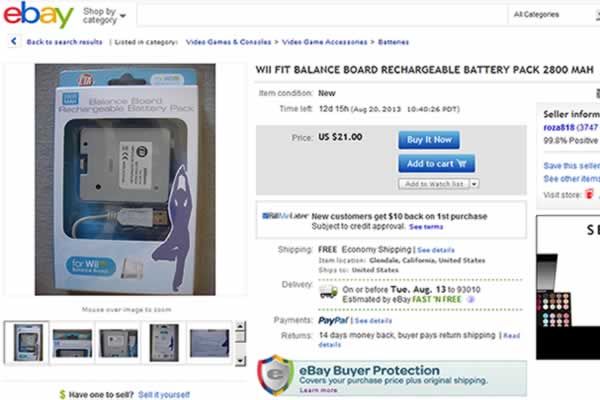The width and height of the screenshot is (600, 400).
Task: Click the red store icon next to Visit store
Action: pyautogui.click(x=589, y=194)
